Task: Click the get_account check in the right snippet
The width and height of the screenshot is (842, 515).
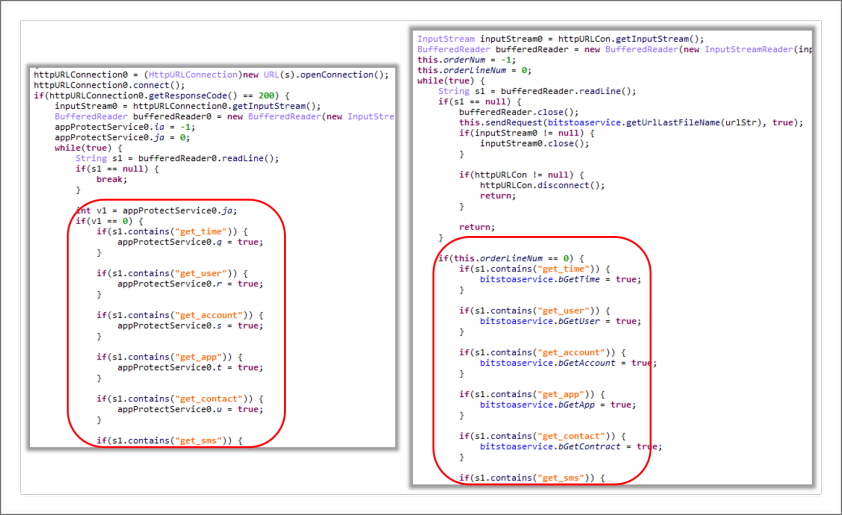Action: 542,352
